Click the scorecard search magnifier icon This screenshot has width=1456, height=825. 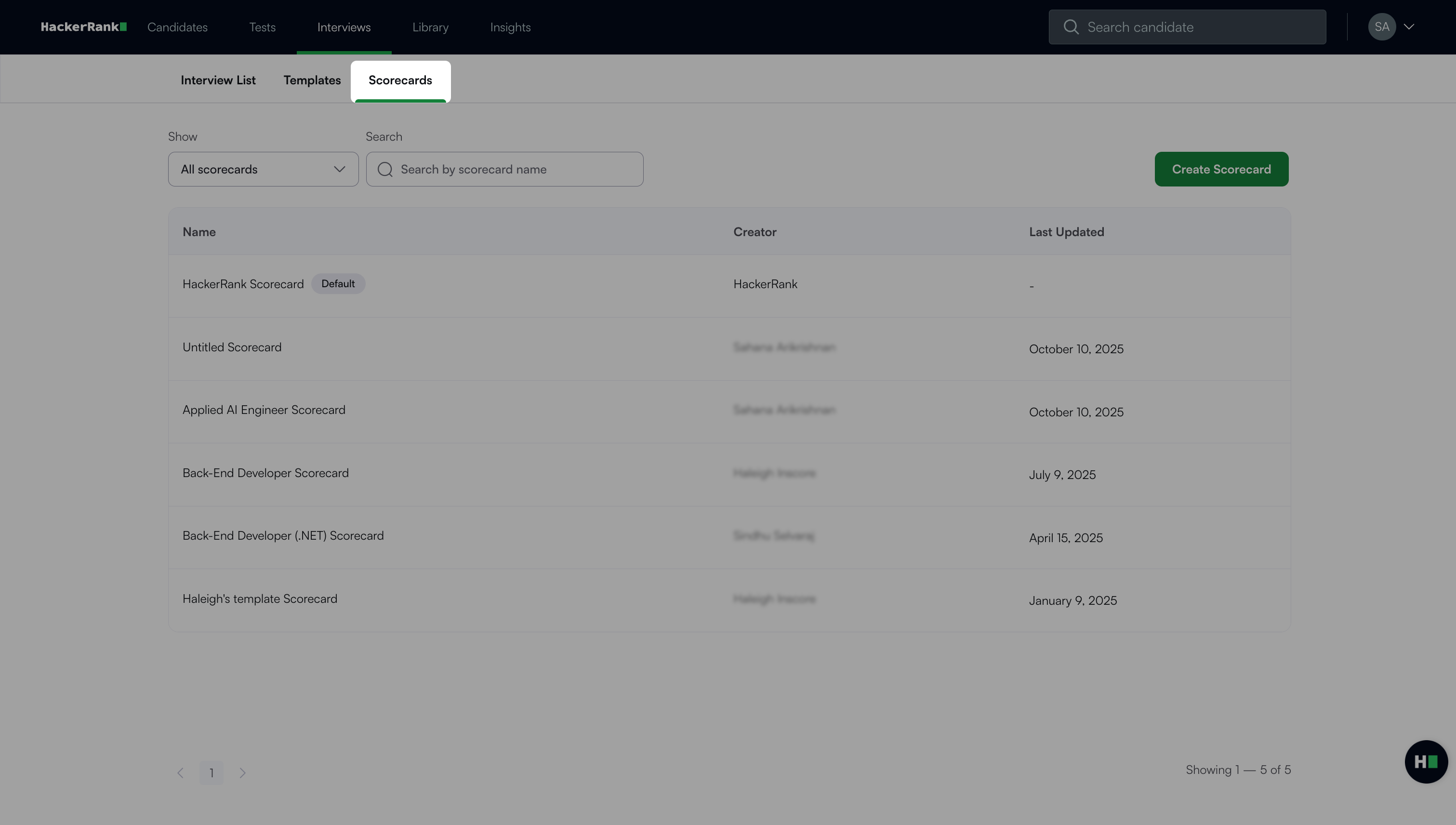(385, 170)
